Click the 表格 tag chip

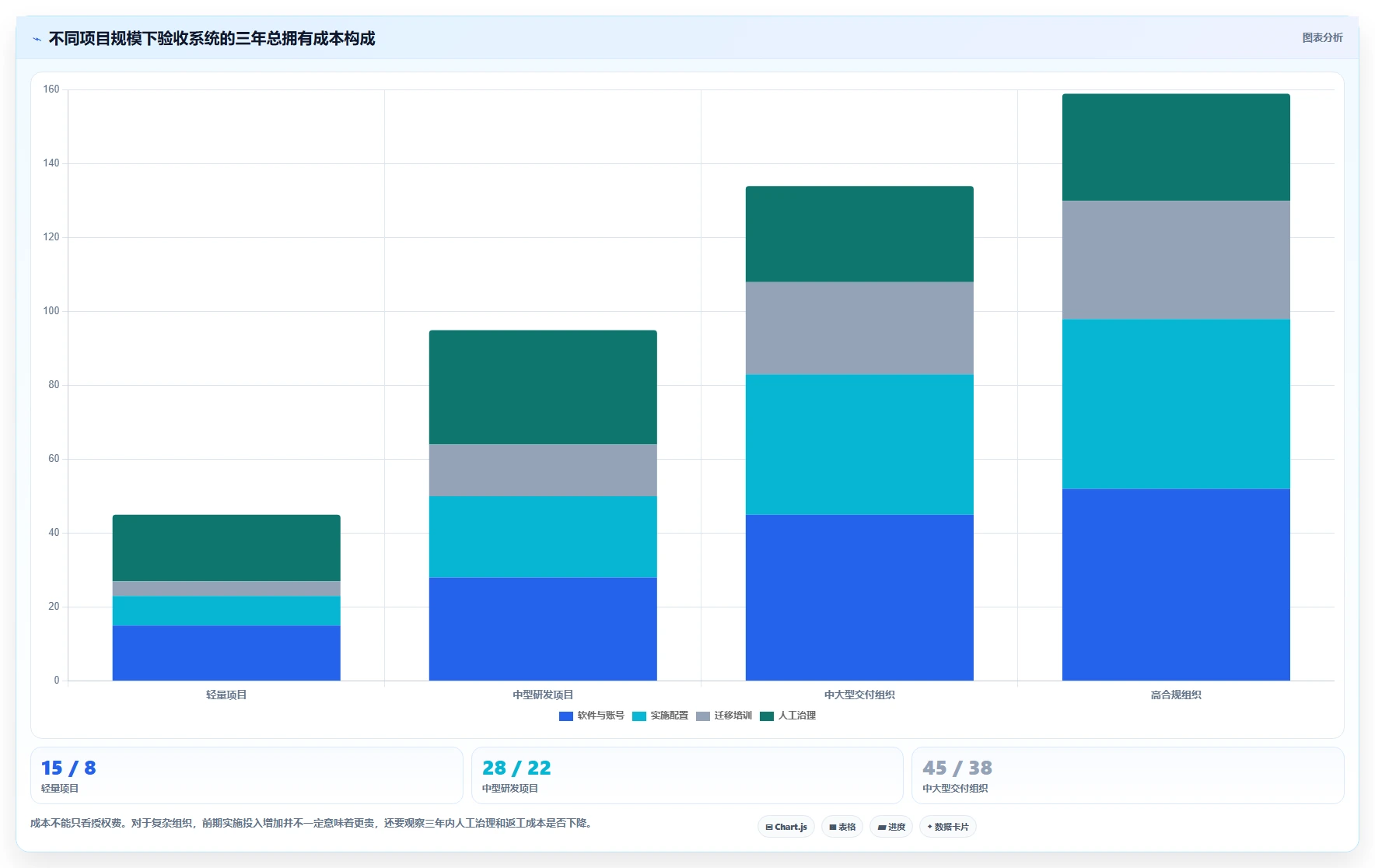pos(842,827)
